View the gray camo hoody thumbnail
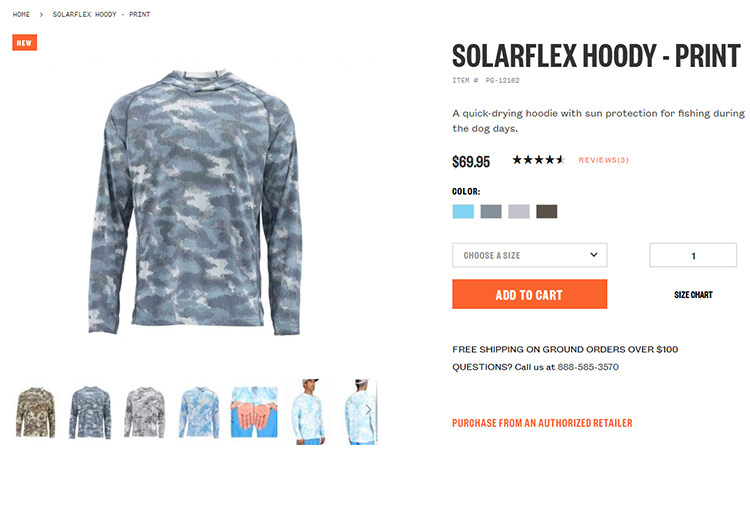The height and width of the screenshot is (506, 750). (144, 412)
